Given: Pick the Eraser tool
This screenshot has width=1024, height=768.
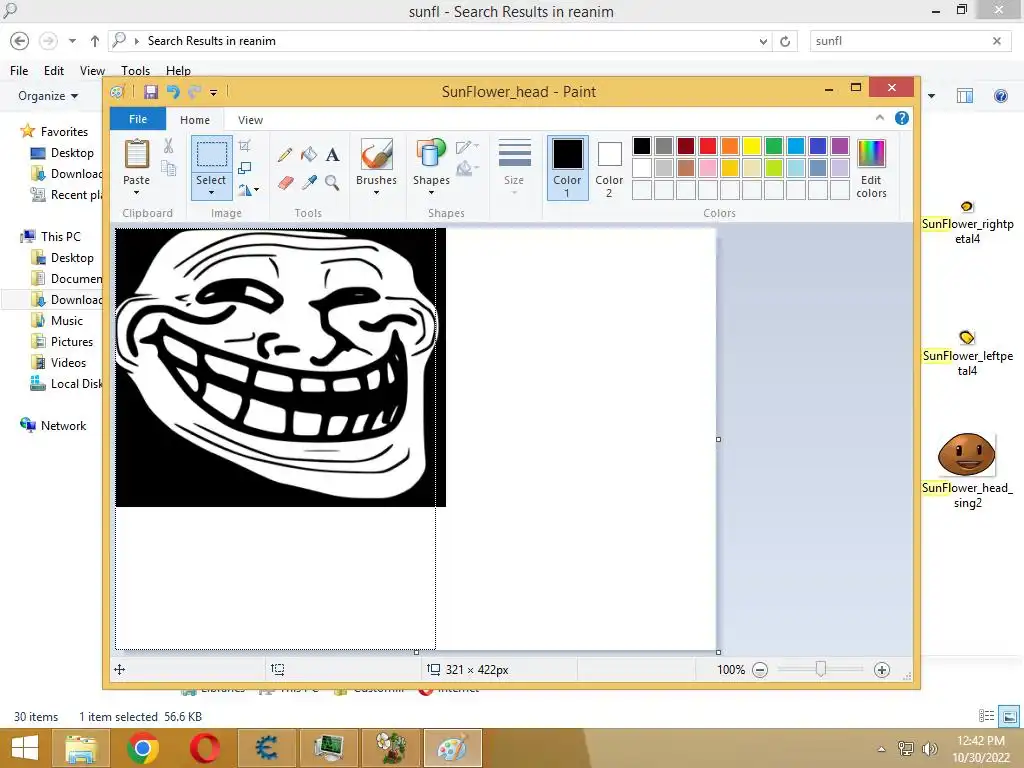Looking at the screenshot, I should tap(285, 182).
